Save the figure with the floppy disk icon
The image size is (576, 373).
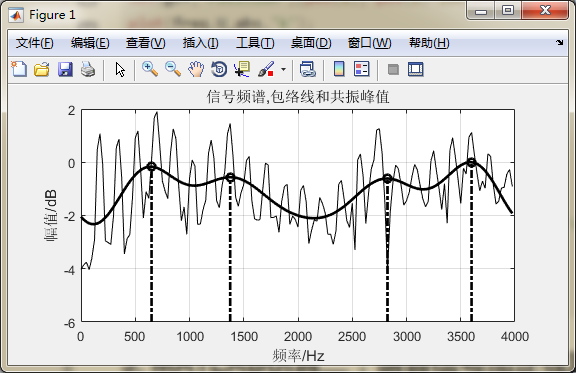(x=65, y=69)
